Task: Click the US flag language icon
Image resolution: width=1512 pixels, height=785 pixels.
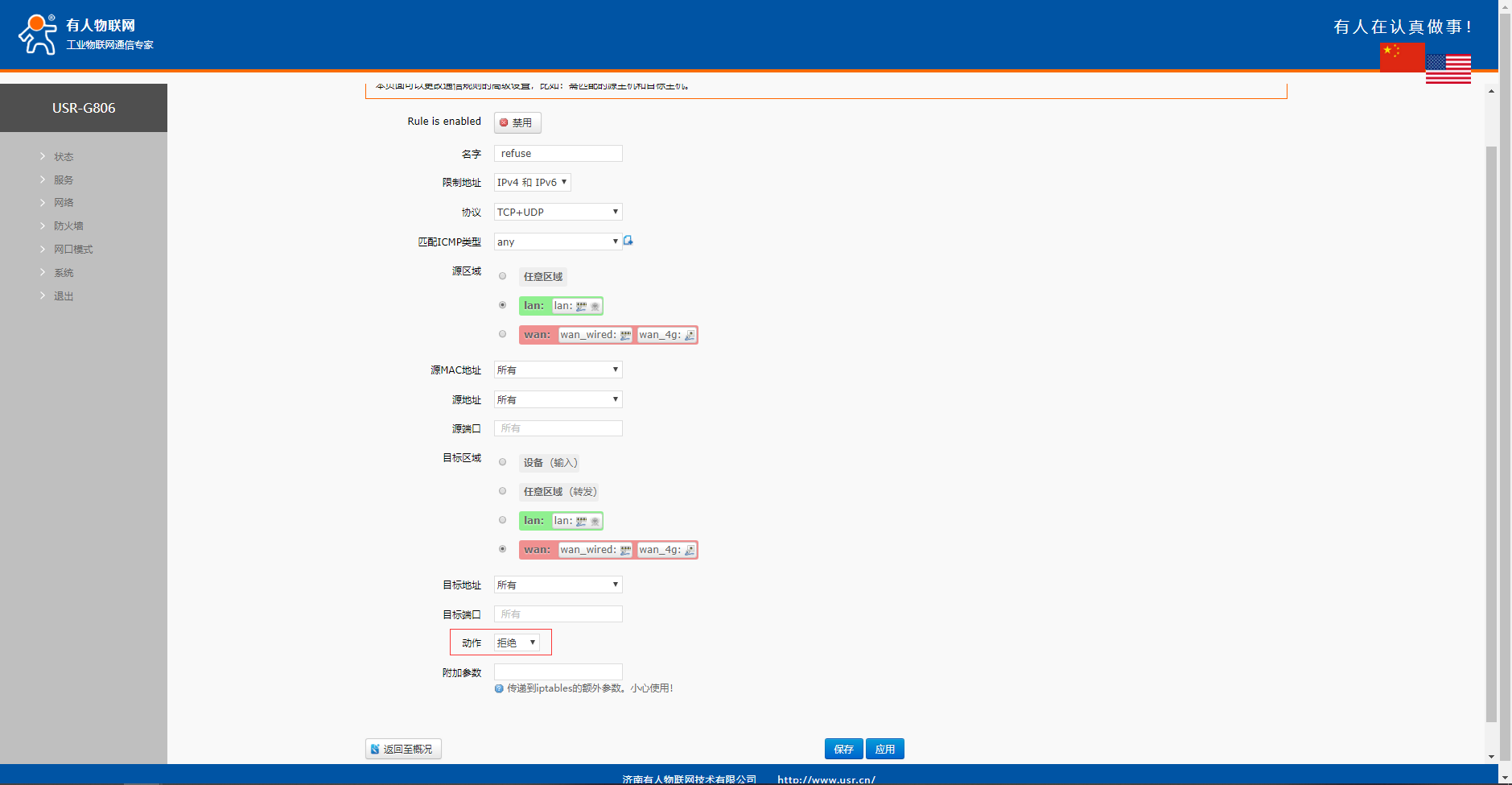Action: [1448, 69]
